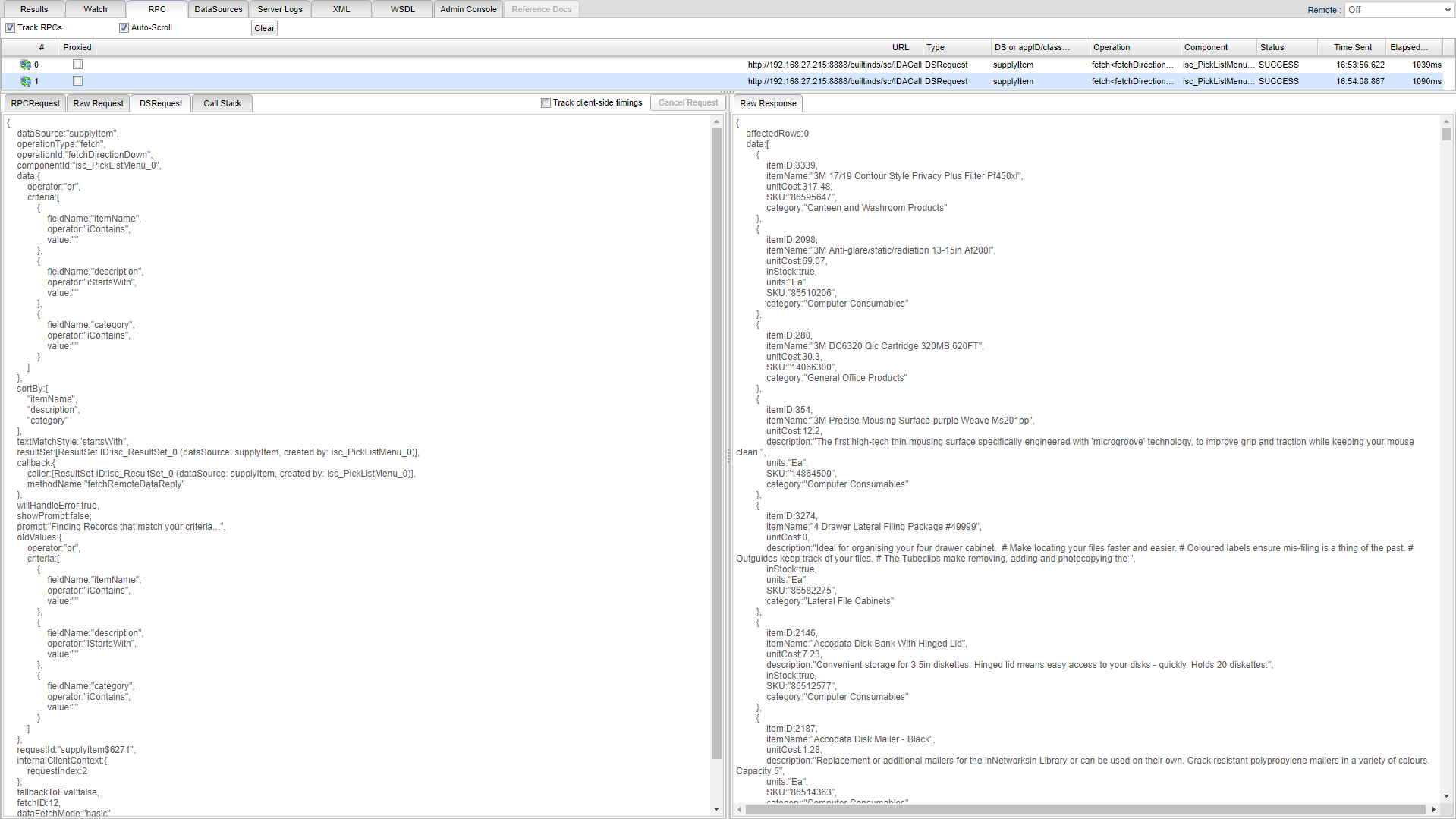
Task: Click the RPC transaction icon in row 1
Action: [x=26, y=81]
